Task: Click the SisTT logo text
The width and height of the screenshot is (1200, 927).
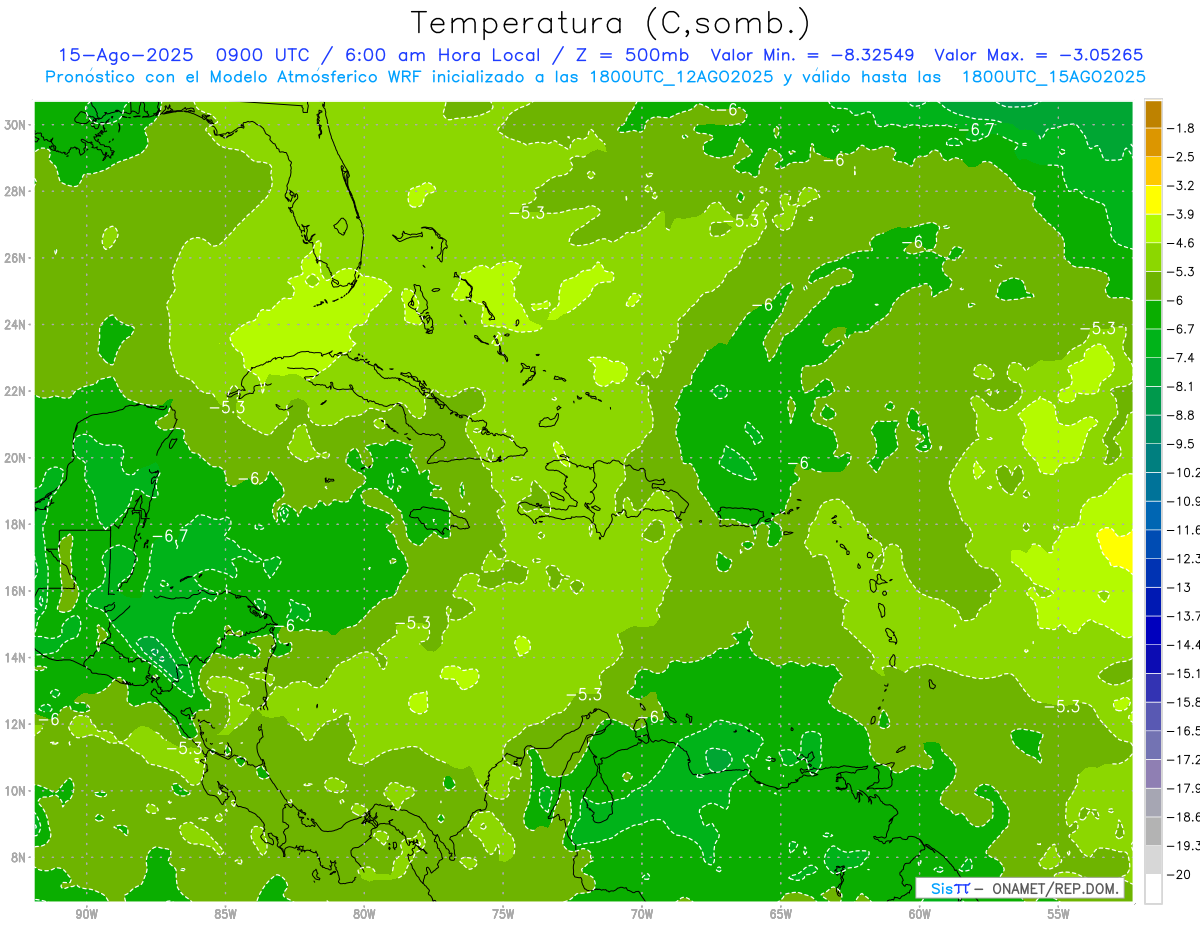Action: click(x=950, y=889)
